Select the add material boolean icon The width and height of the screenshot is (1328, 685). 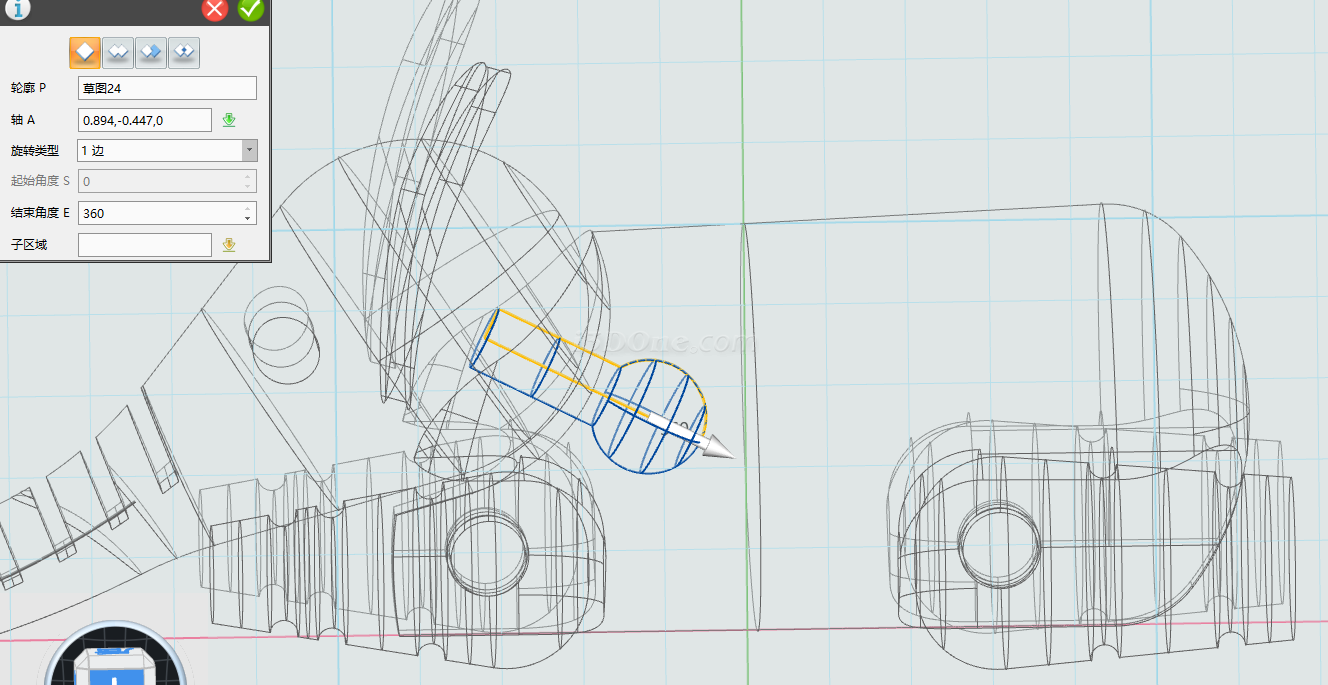pyautogui.click(x=118, y=52)
